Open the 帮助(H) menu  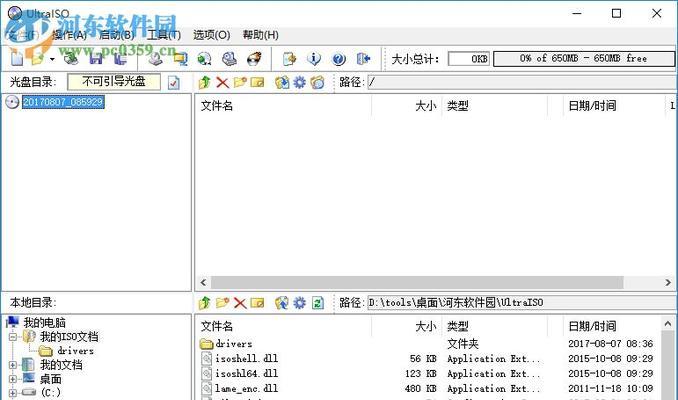260,35
